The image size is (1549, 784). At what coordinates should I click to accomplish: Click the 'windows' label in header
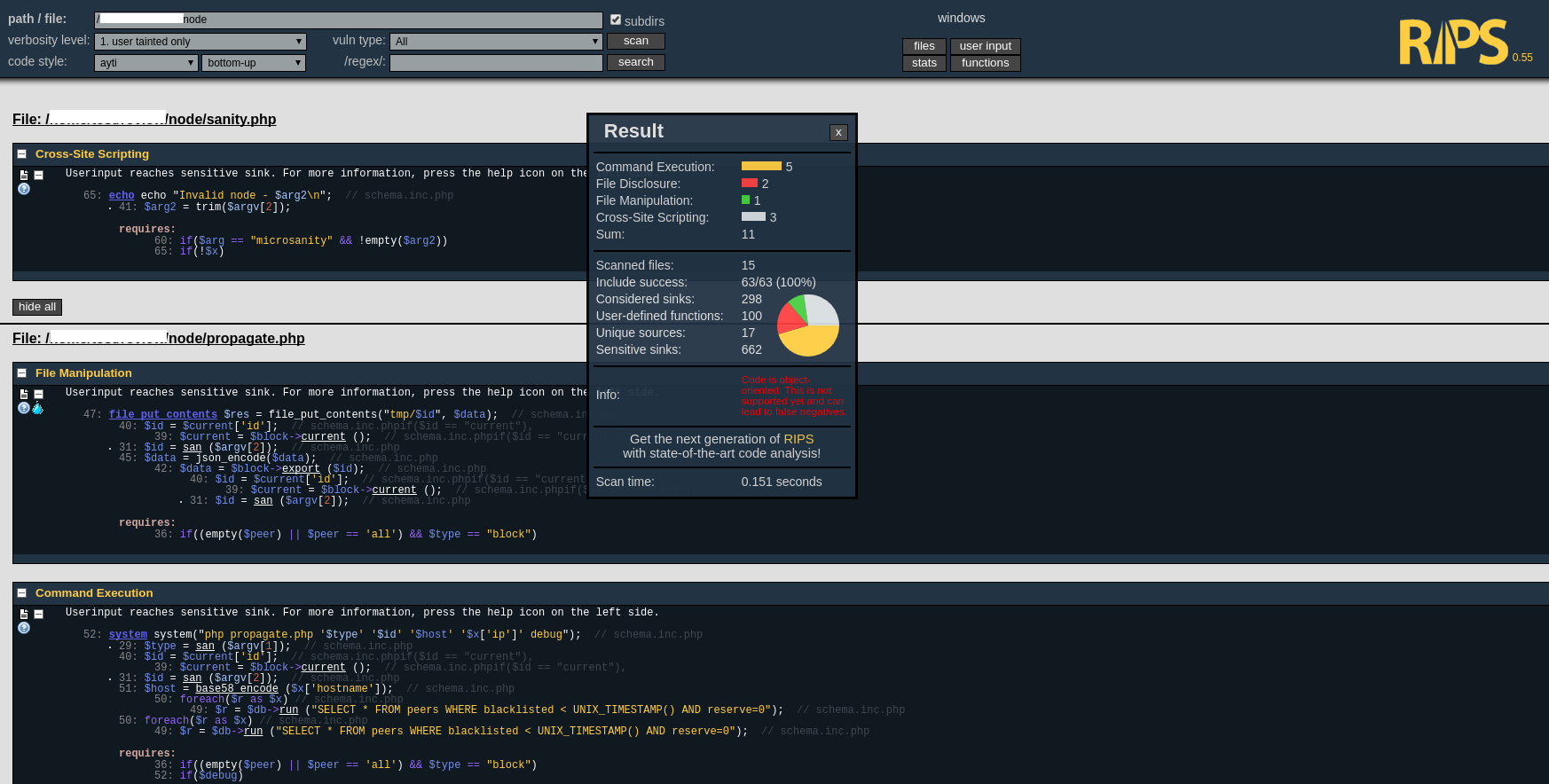click(962, 18)
